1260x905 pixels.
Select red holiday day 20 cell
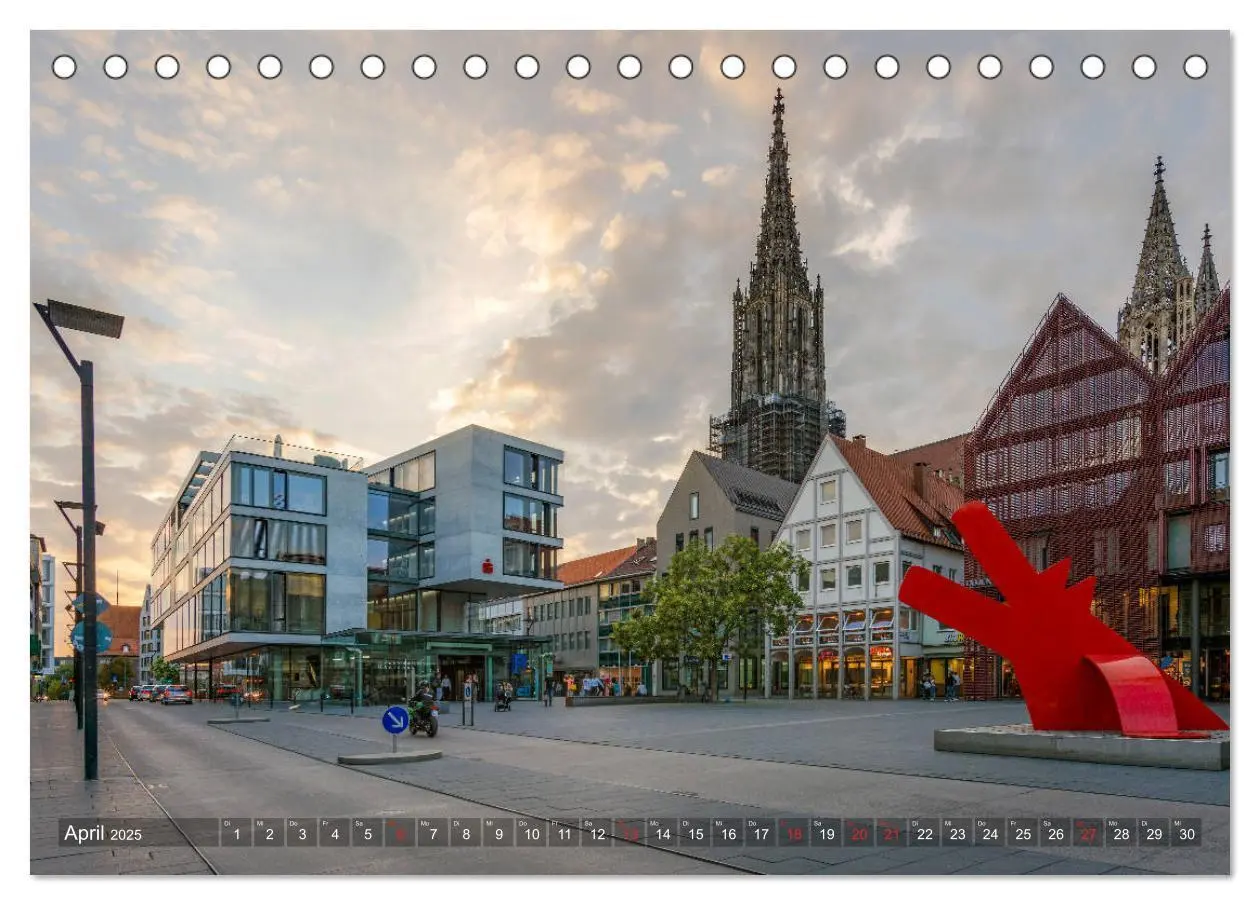pyautogui.click(x=859, y=833)
